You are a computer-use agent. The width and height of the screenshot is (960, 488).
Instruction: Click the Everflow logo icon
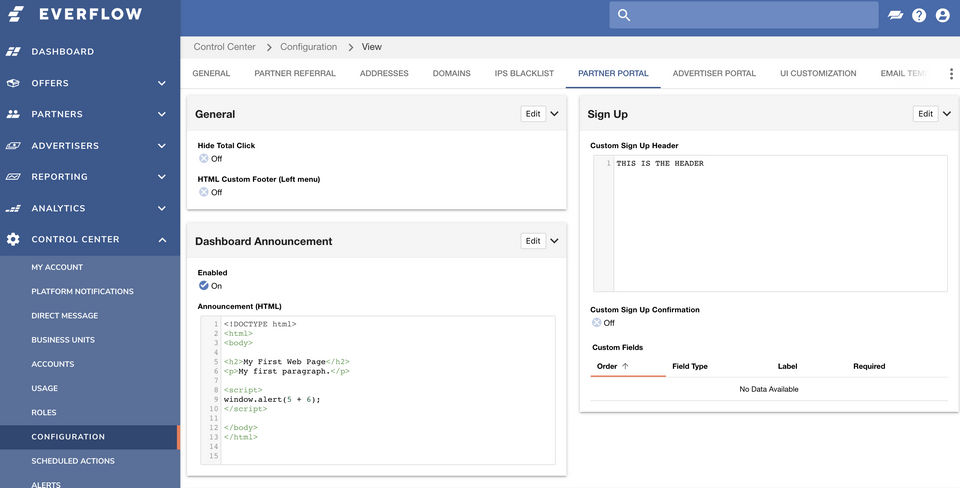(x=16, y=15)
